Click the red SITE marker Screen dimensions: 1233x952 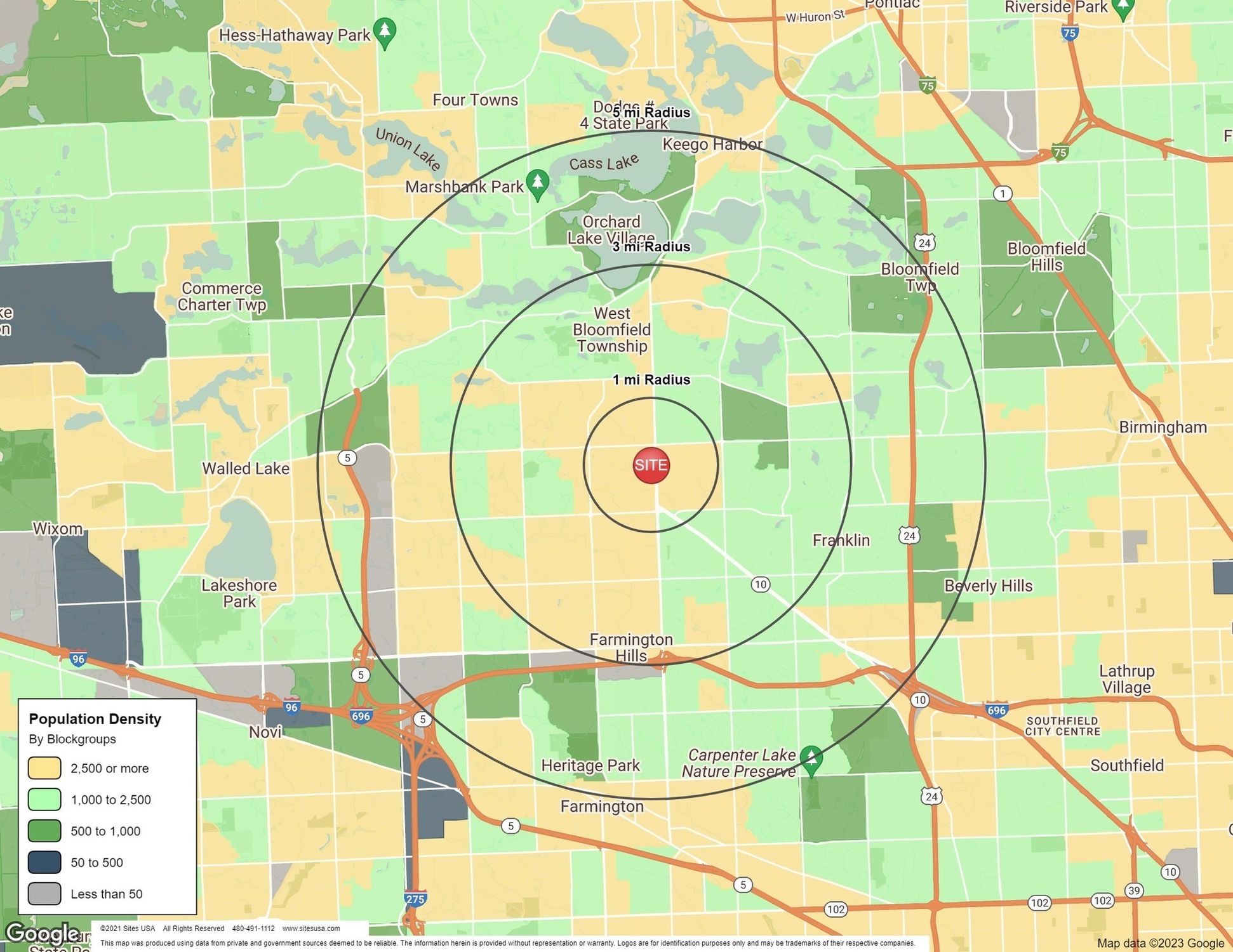tap(651, 465)
